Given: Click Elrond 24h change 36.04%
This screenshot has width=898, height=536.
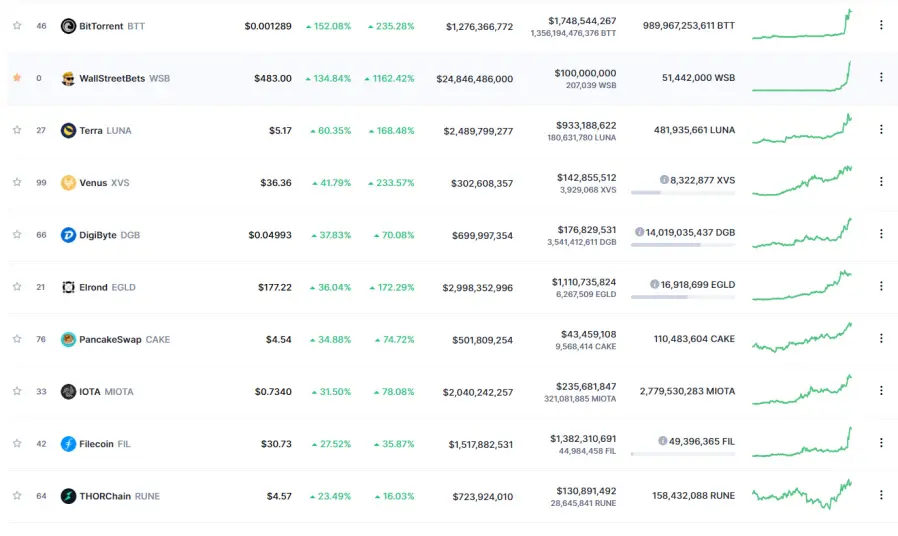Looking at the screenshot, I should tap(330, 287).
